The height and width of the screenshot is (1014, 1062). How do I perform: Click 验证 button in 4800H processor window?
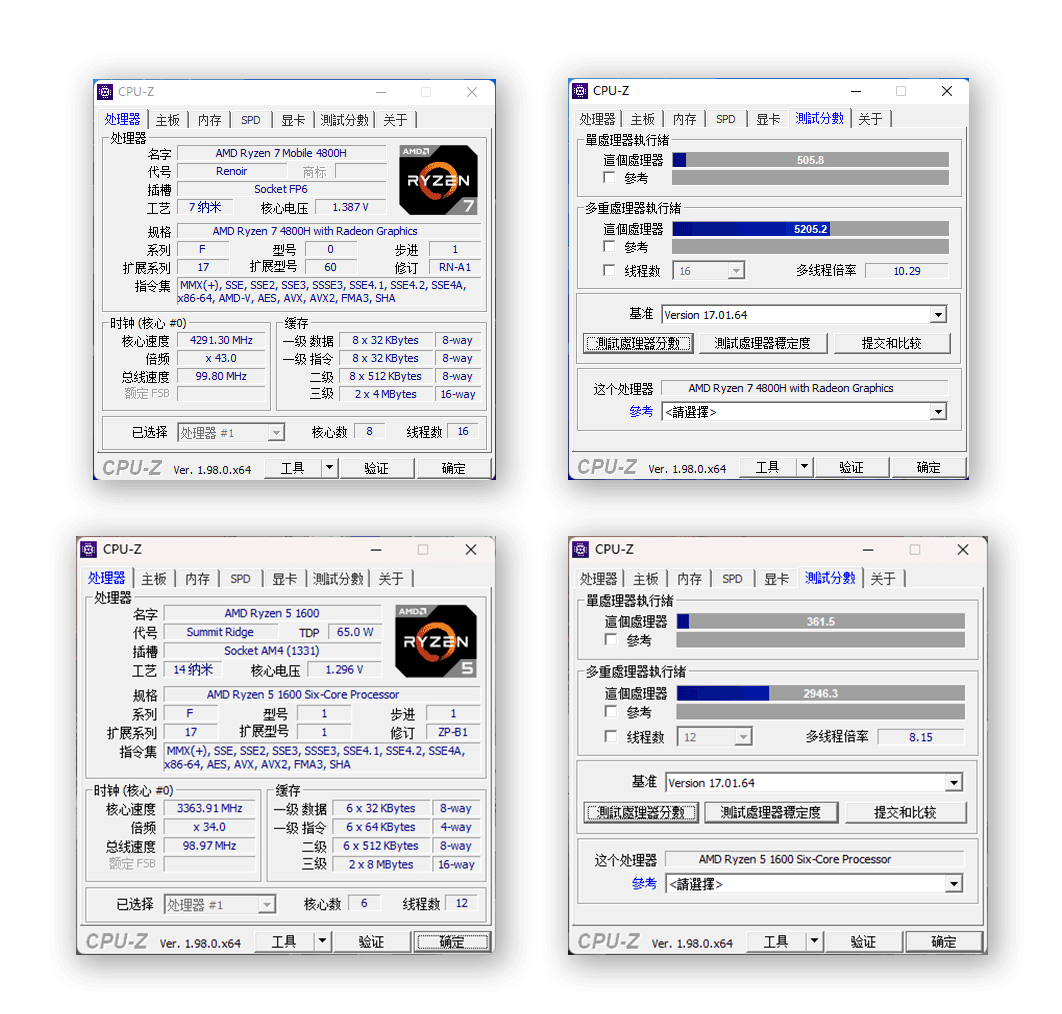click(x=377, y=468)
